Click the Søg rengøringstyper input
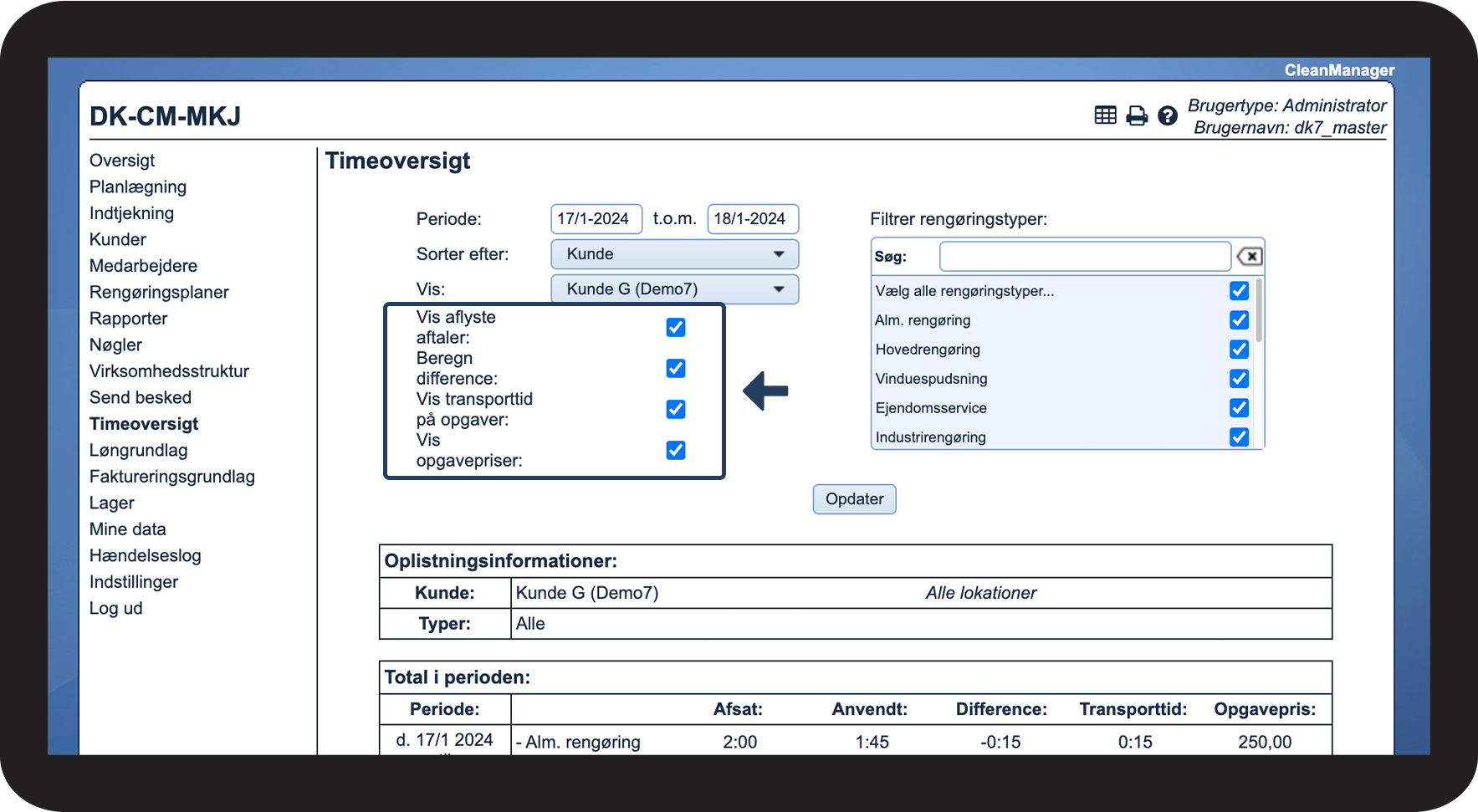 (1085, 257)
